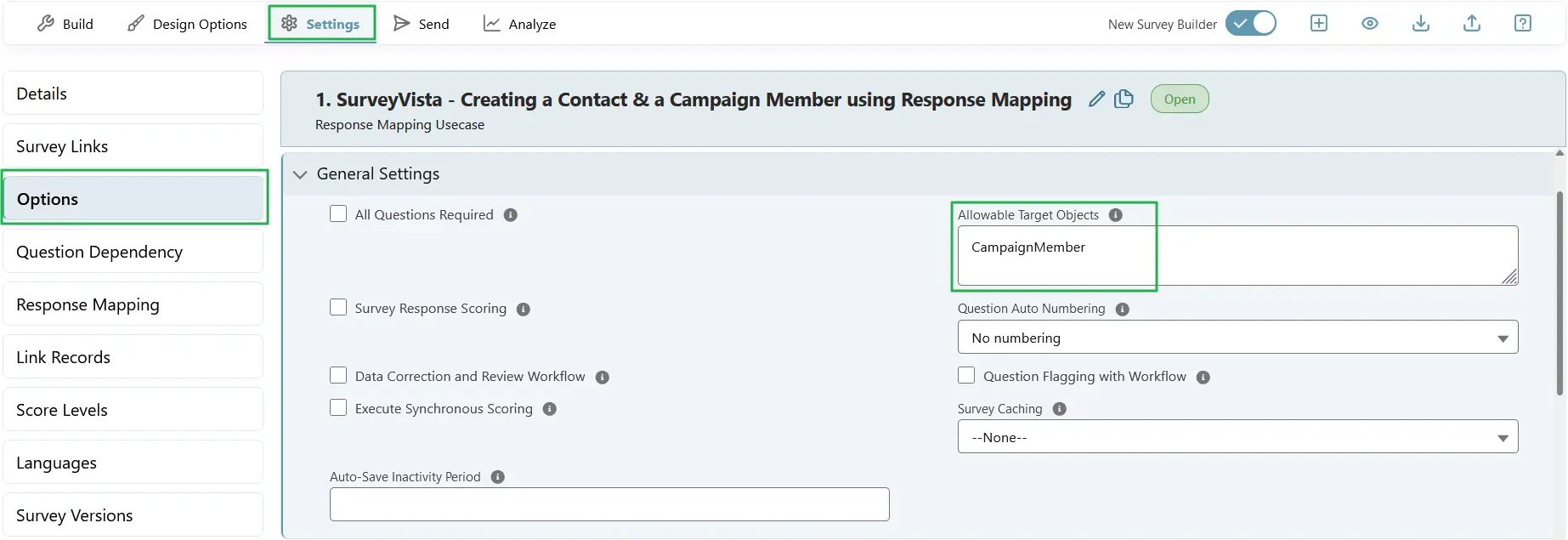The width and height of the screenshot is (1568, 540).
Task: Click the Allowable Target Objects text area
Action: pos(1237,255)
